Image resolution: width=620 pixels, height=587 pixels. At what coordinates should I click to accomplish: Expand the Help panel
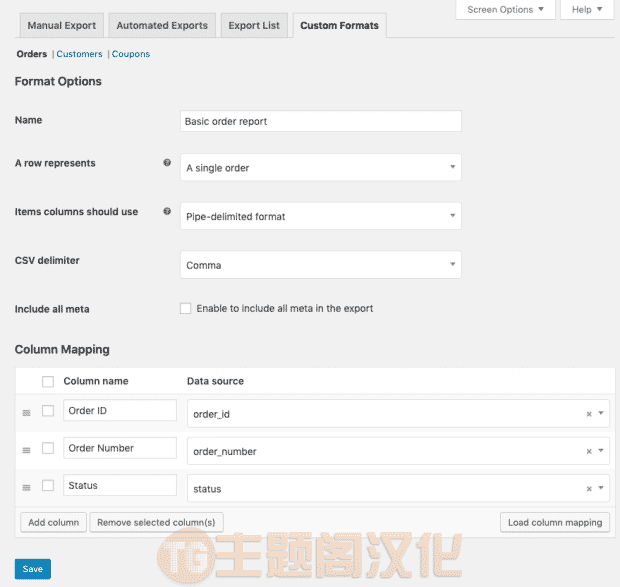pos(587,9)
